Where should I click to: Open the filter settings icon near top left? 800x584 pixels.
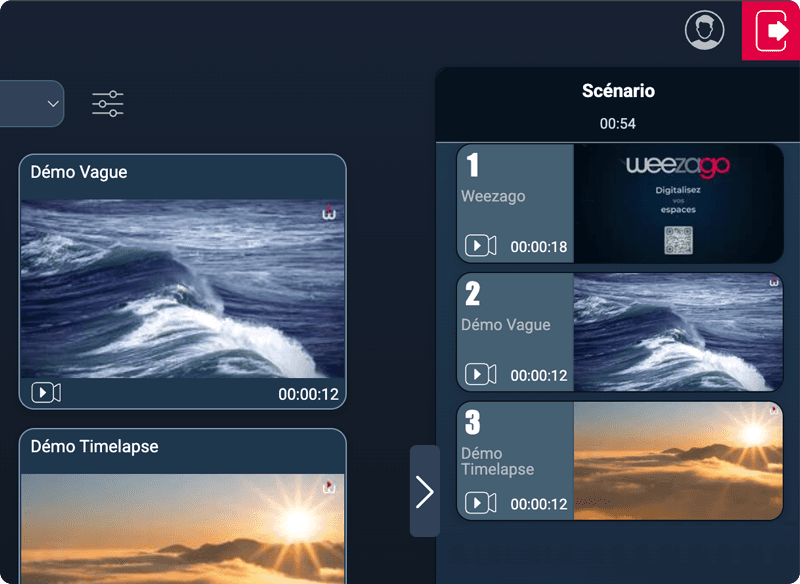click(107, 103)
